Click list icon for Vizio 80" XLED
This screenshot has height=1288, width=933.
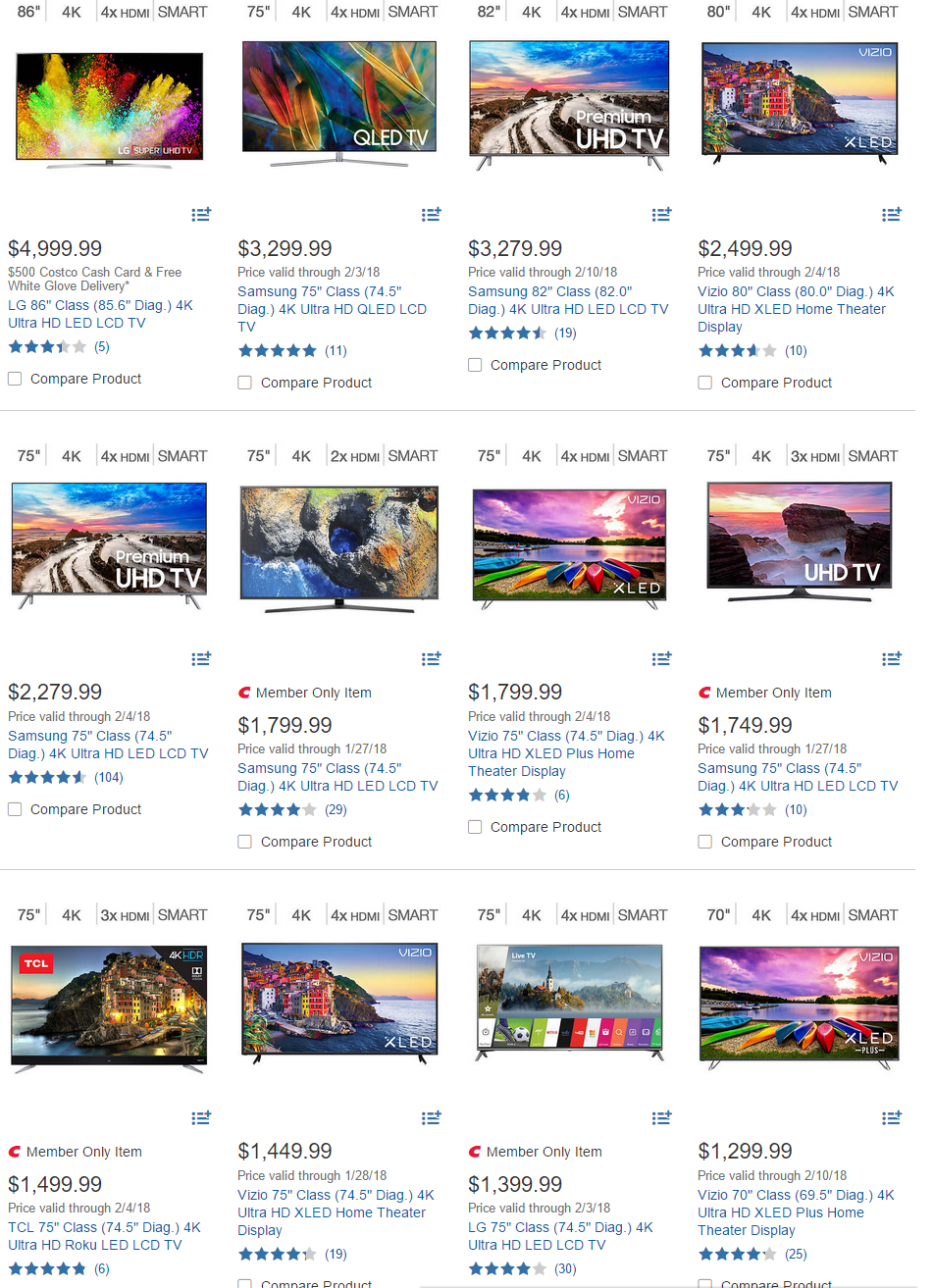892,214
